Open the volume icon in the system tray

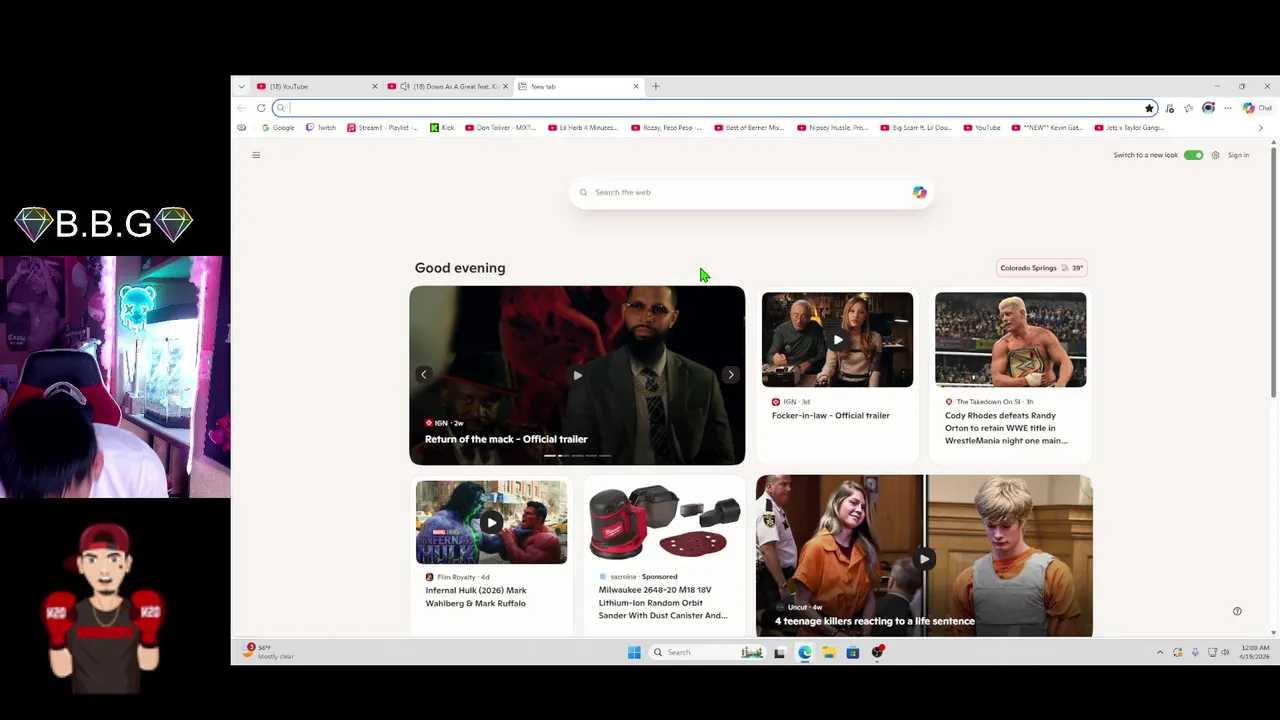pyautogui.click(x=1225, y=652)
